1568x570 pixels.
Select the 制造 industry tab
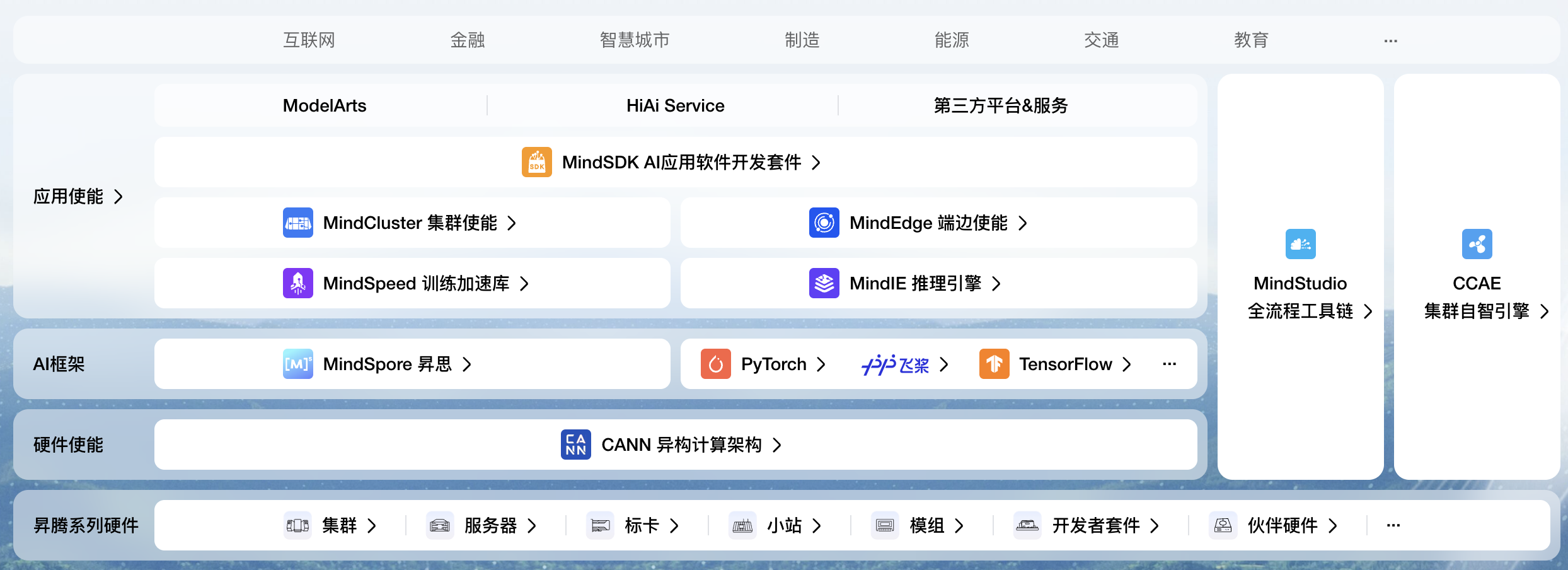(x=802, y=40)
